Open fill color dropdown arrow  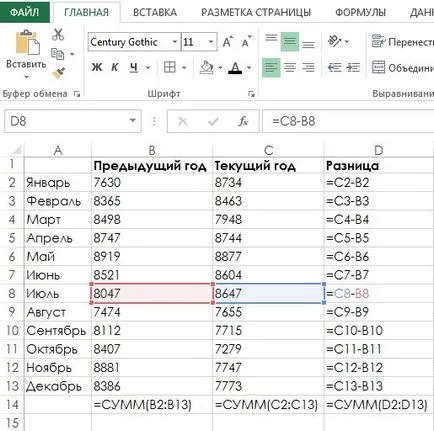(220, 68)
